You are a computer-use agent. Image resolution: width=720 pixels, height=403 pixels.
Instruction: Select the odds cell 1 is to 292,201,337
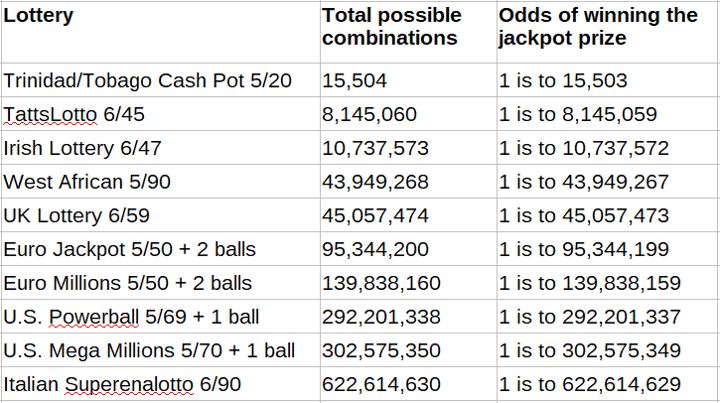click(x=607, y=316)
